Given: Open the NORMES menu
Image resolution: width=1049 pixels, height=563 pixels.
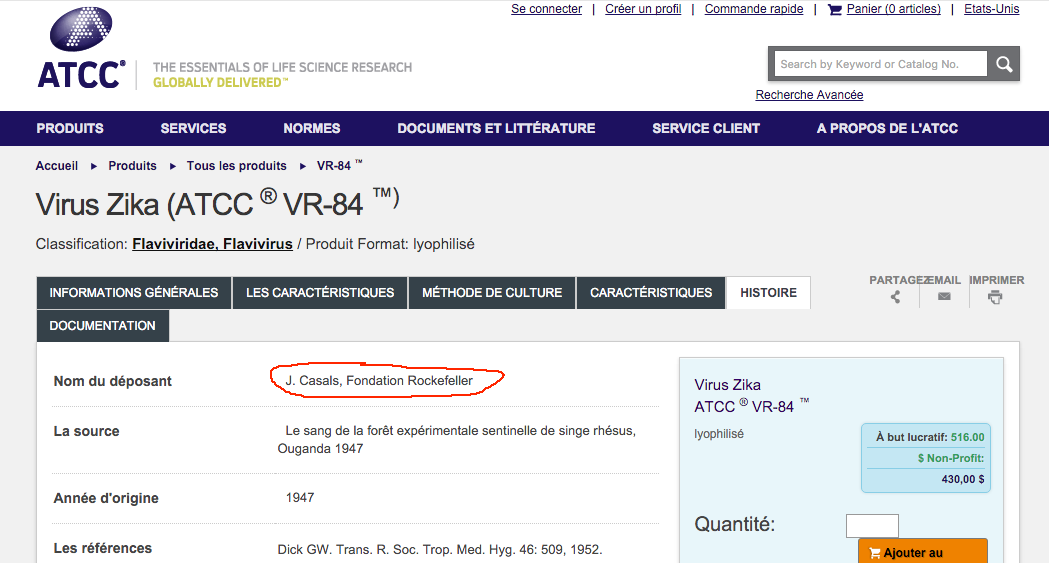Looking at the screenshot, I should click(x=312, y=128).
